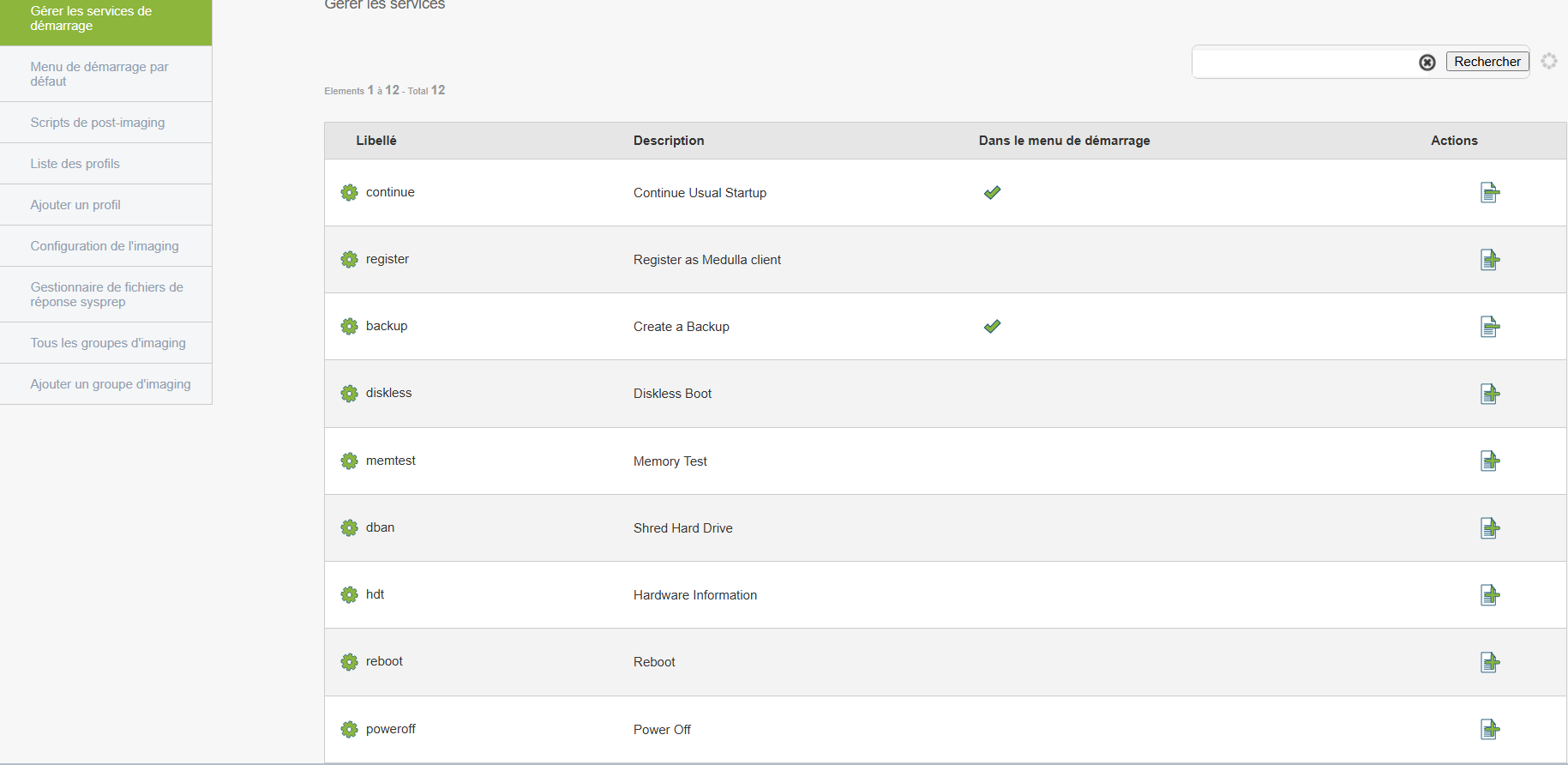The height and width of the screenshot is (765, 1568).
Task: Click the Rechercher button
Action: coord(1487,62)
